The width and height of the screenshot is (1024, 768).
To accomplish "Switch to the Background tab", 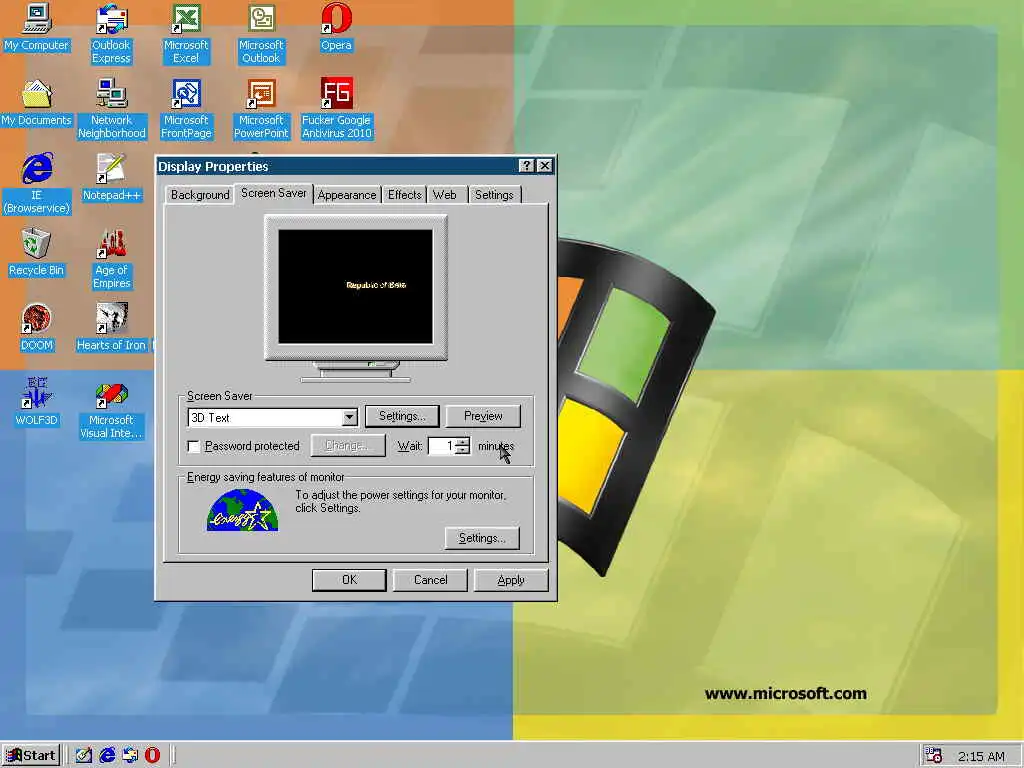I will tap(200, 195).
